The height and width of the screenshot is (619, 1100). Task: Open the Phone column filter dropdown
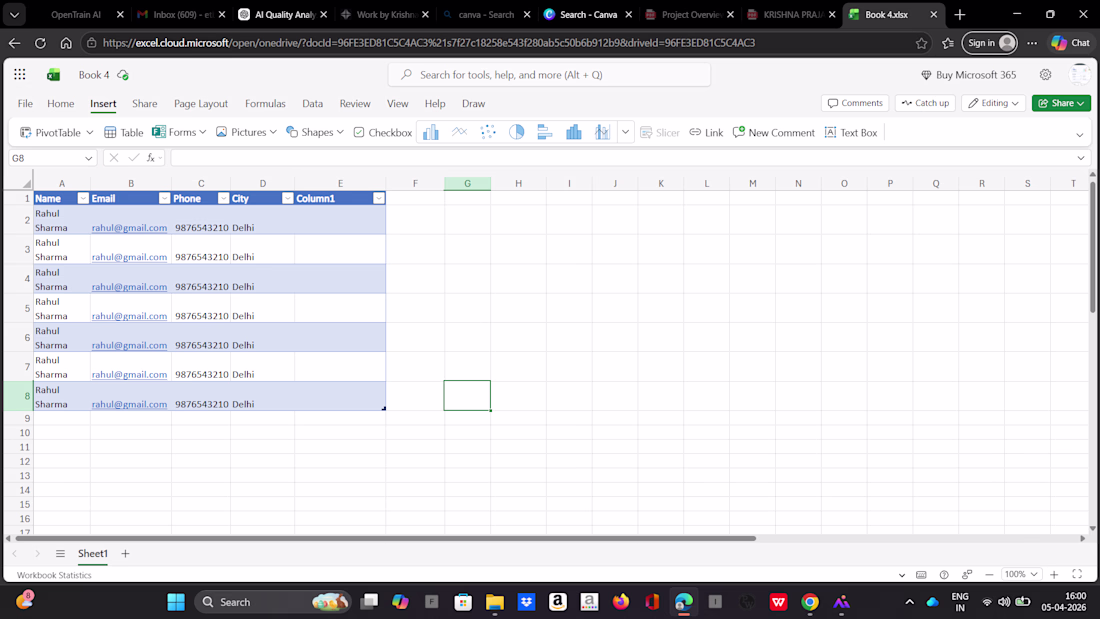[223, 199]
